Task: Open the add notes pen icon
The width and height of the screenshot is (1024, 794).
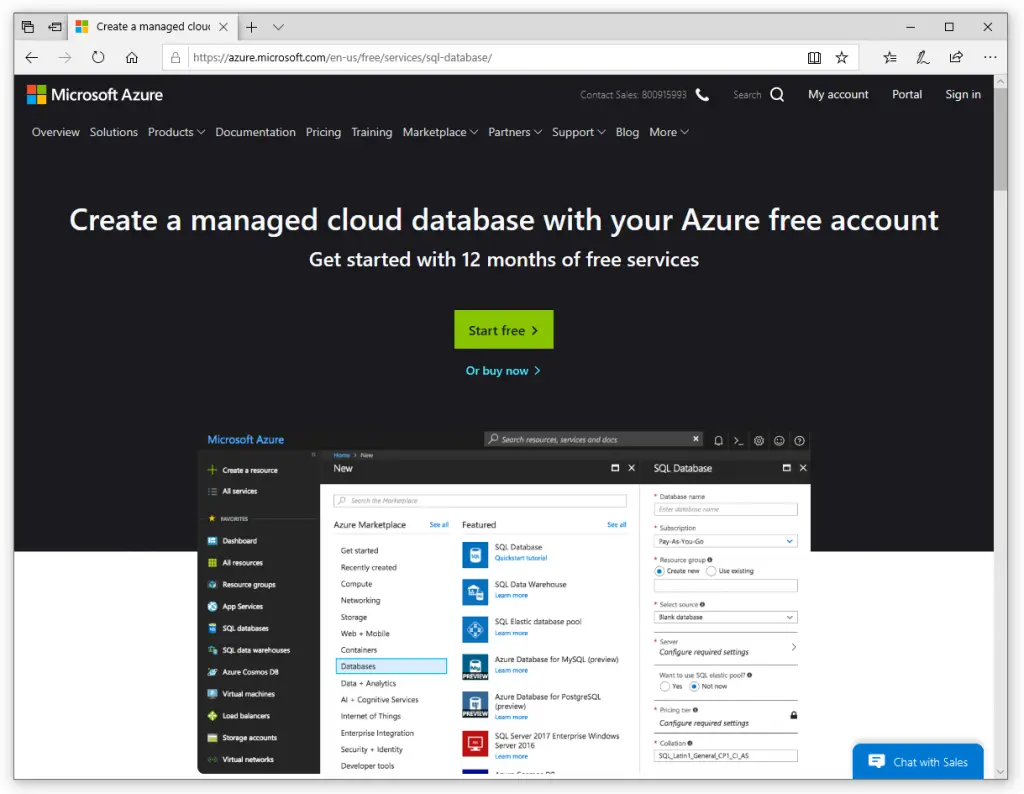Action: pyautogui.click(x=922, y=57)
